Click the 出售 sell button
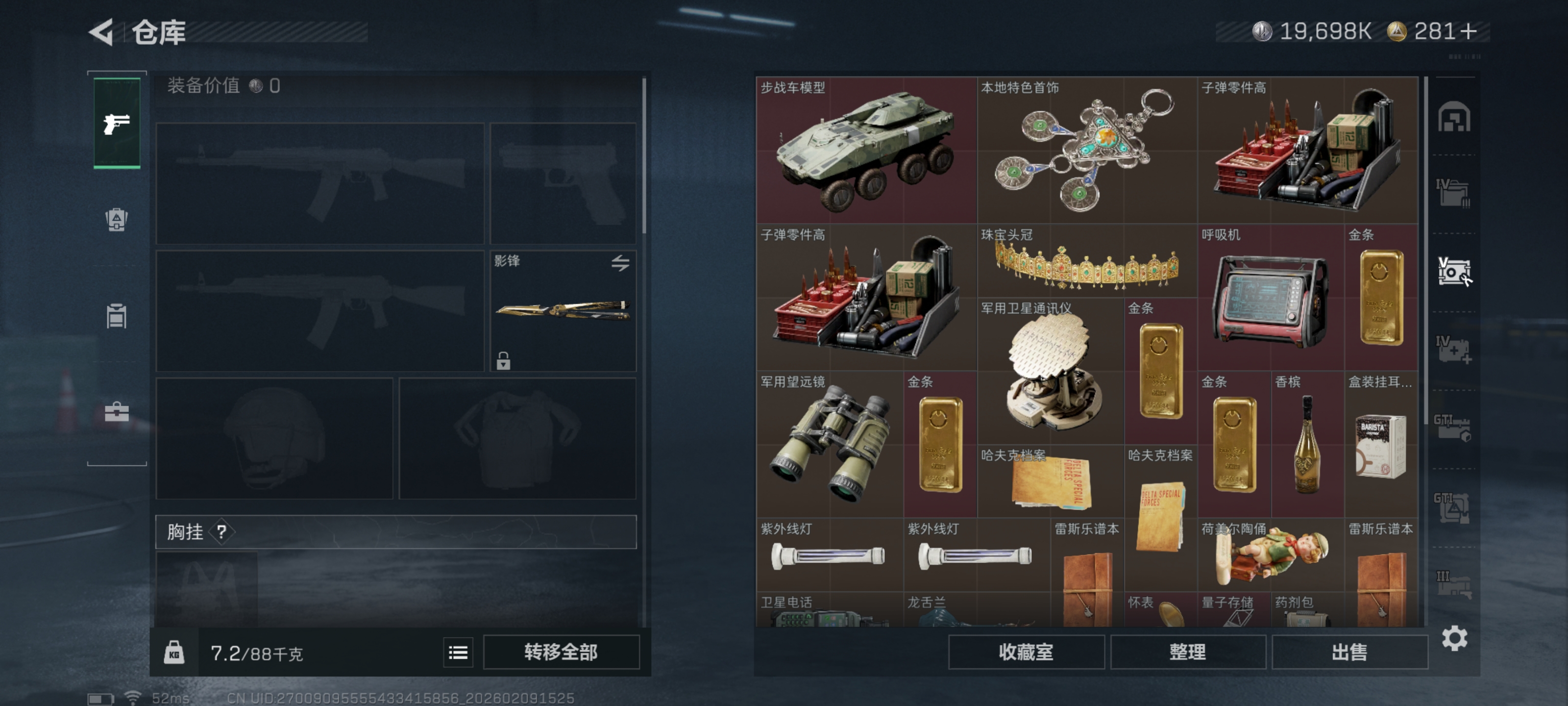 1349,653
